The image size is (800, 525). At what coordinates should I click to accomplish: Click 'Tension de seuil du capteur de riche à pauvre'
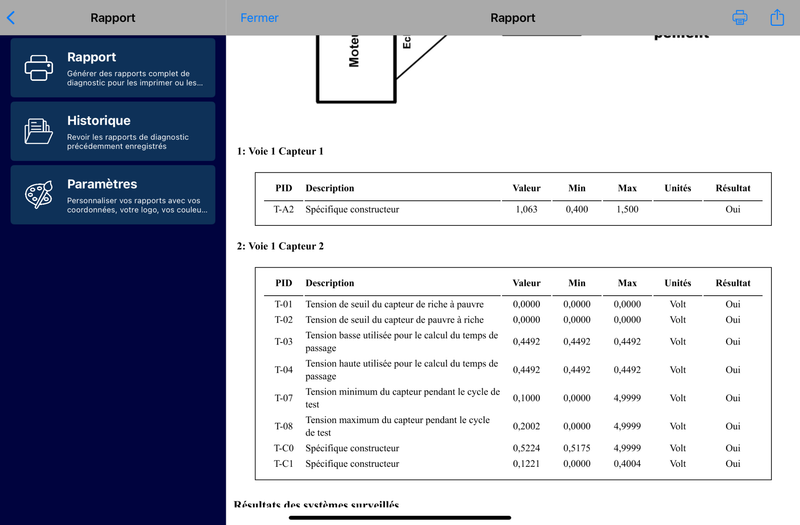point(394,304)
